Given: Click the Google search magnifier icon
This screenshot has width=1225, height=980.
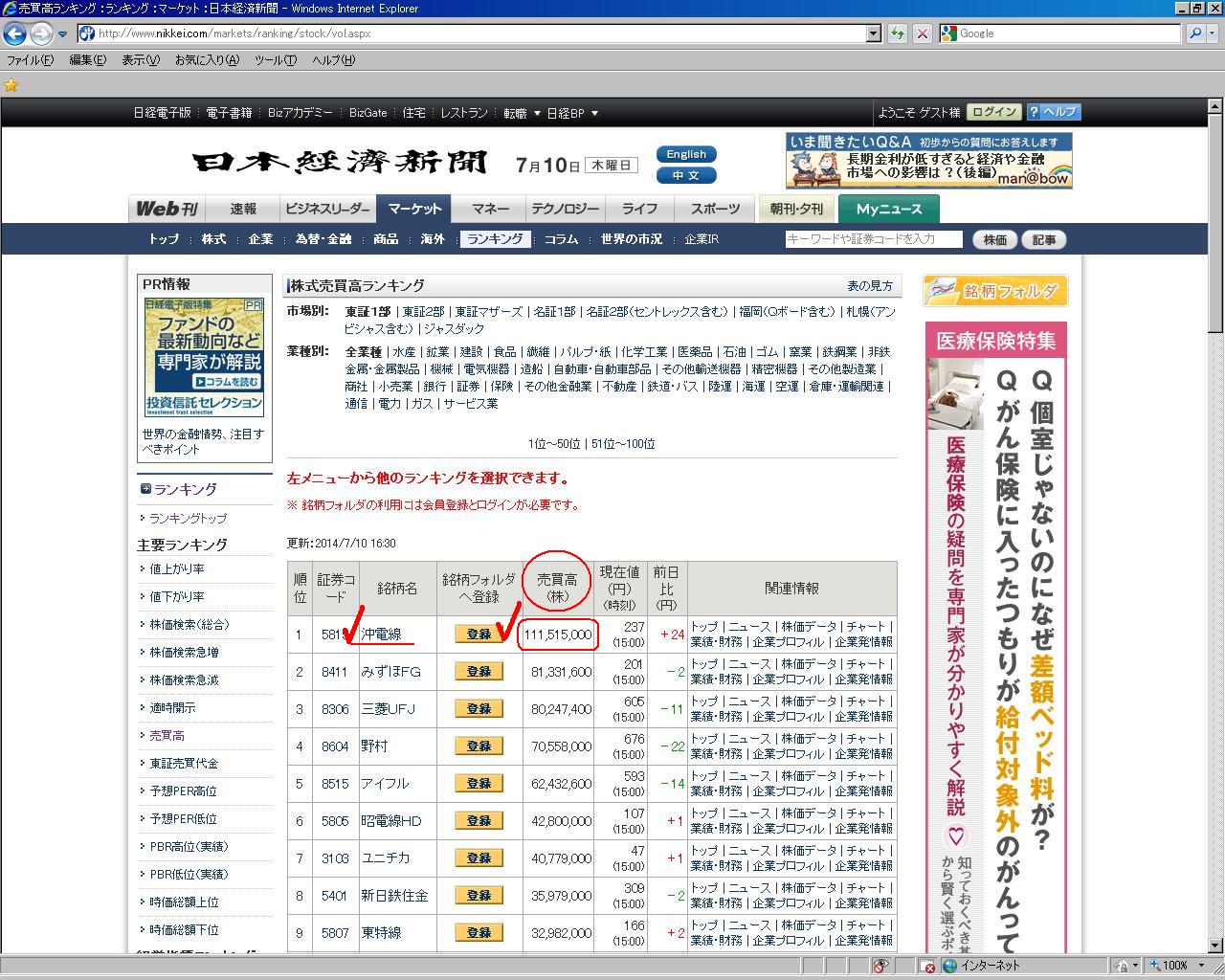Looking at the screenshot, I should tap(1195, 33).
